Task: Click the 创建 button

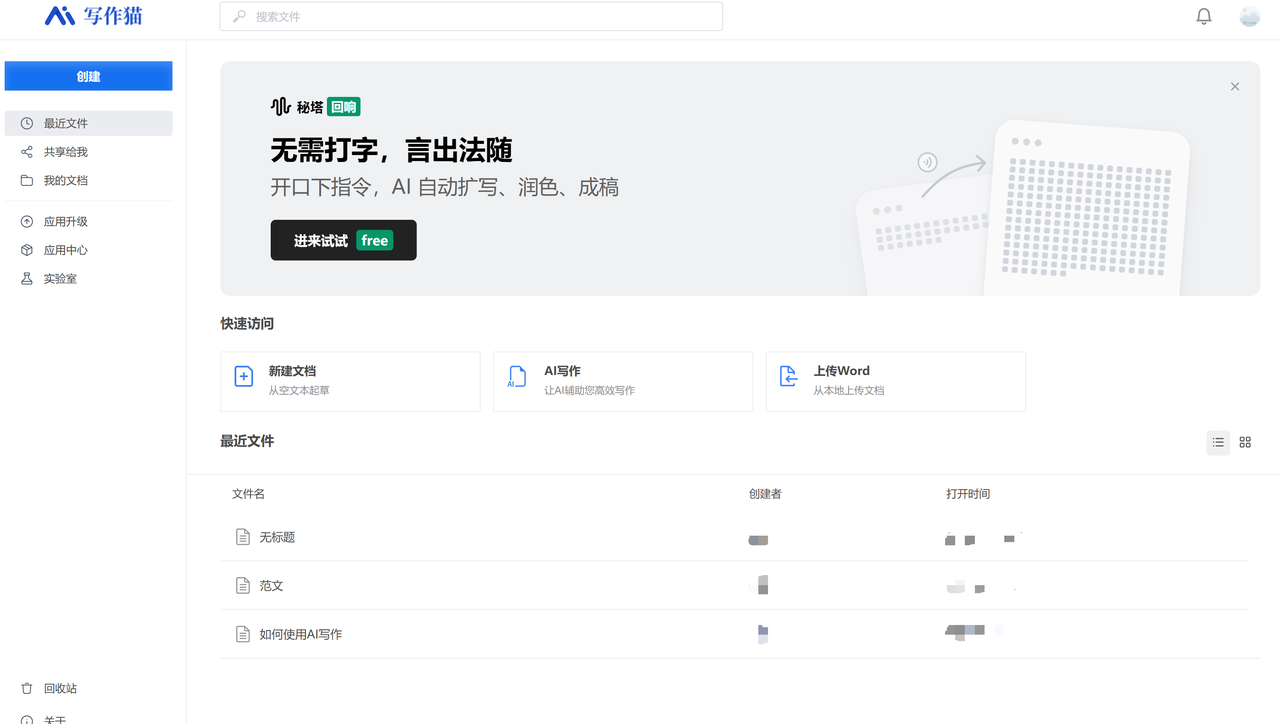Action: [x=88, y=76]
